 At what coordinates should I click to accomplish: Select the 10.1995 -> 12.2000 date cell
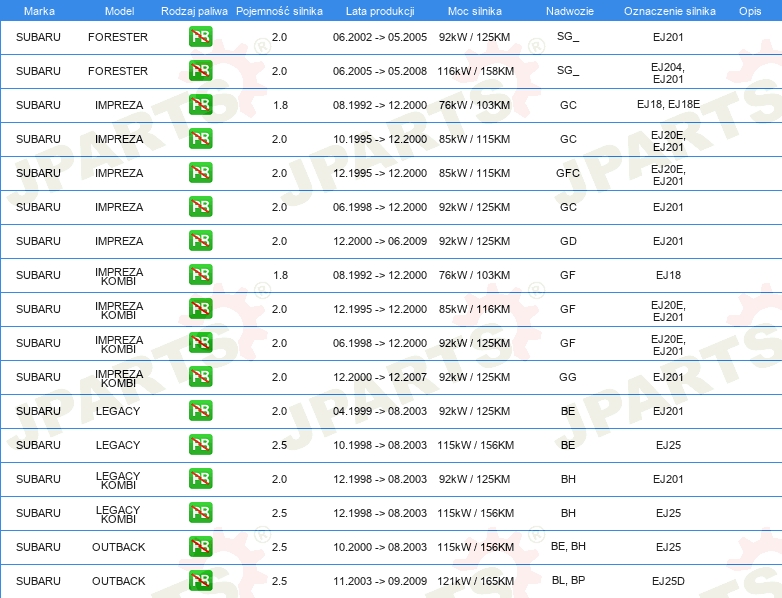(x=380, y=139)
